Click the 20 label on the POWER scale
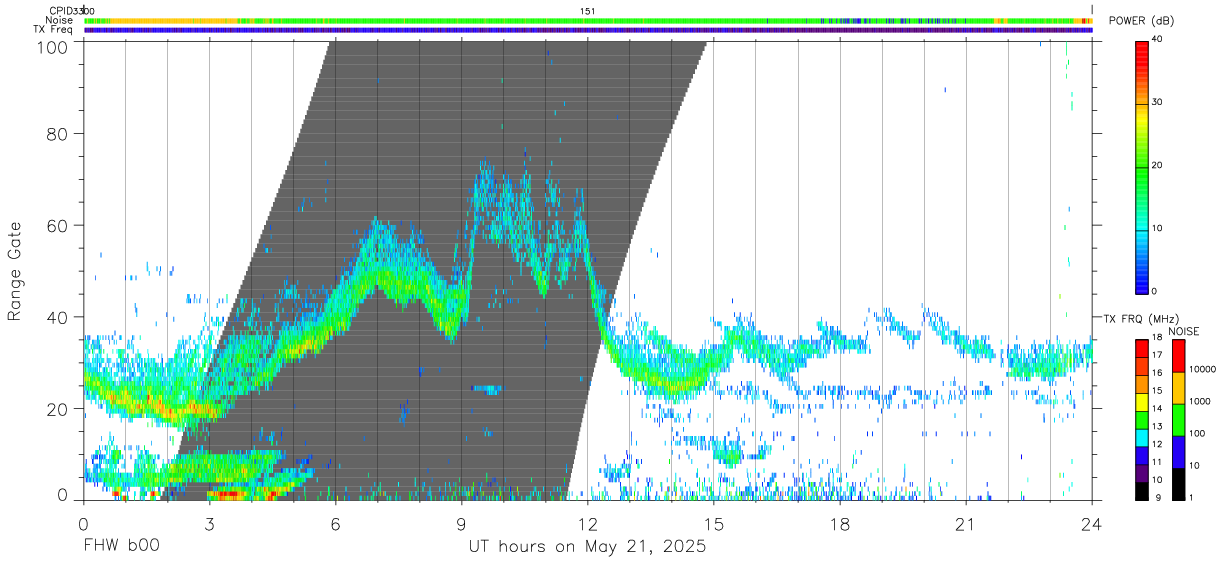The image size is (1228, 567). pos(1157,166)
